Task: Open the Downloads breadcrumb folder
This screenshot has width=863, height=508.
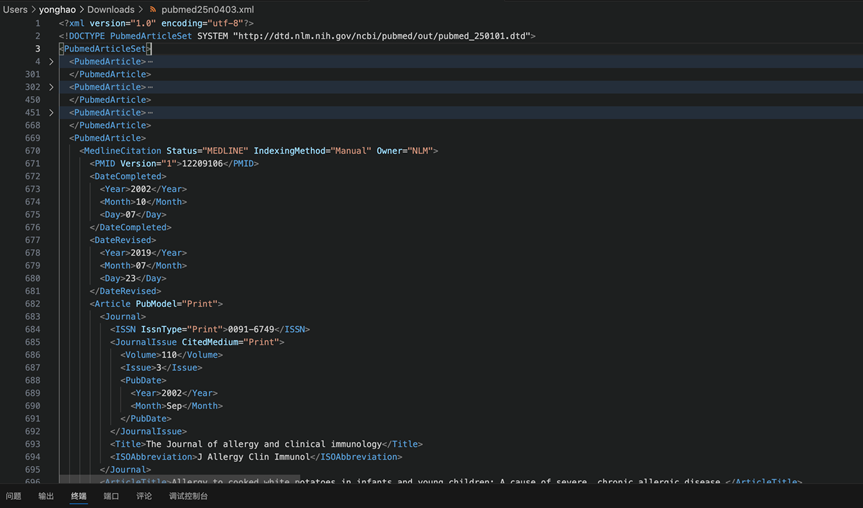Action: 110,10
